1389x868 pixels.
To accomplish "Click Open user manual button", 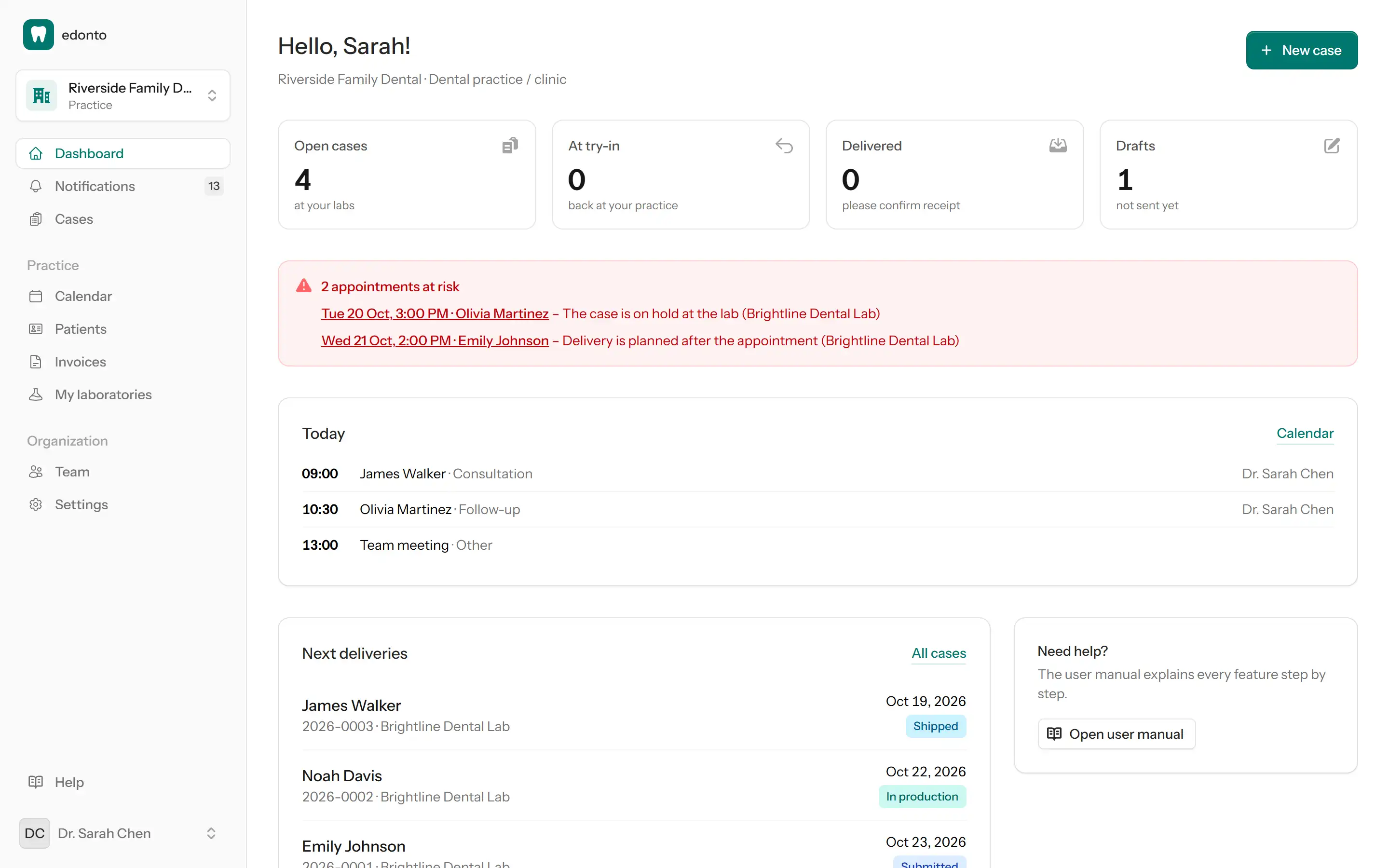I will click(x=1117, y=733).
